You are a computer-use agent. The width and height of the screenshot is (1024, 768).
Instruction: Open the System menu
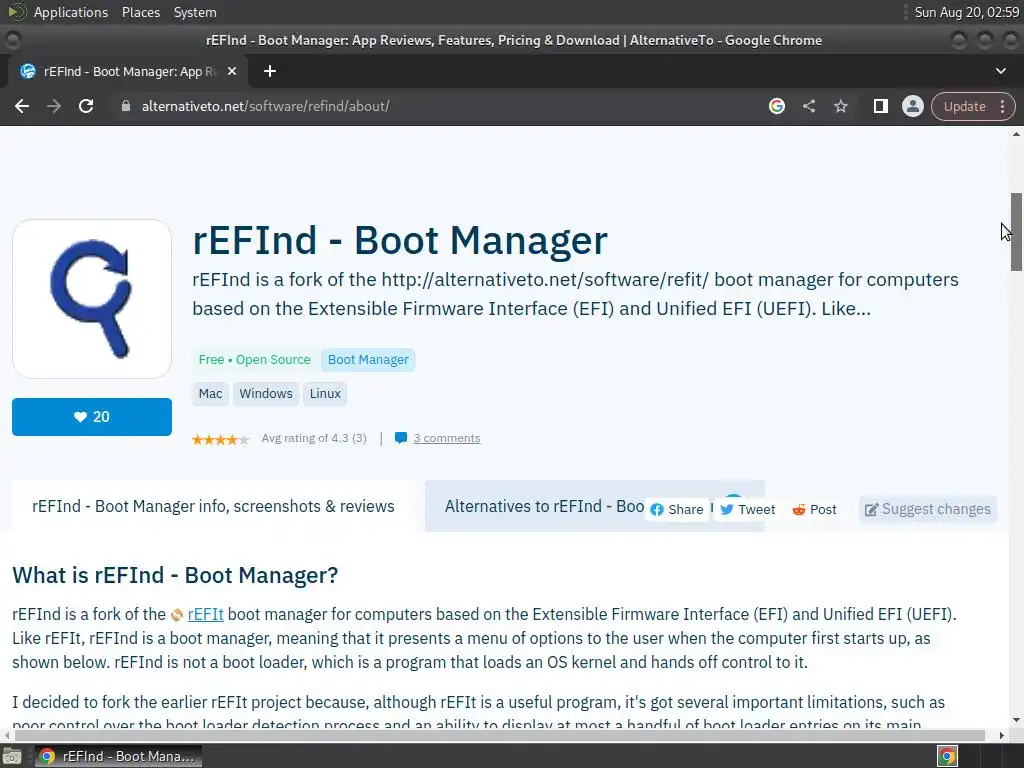click(195, 12)
